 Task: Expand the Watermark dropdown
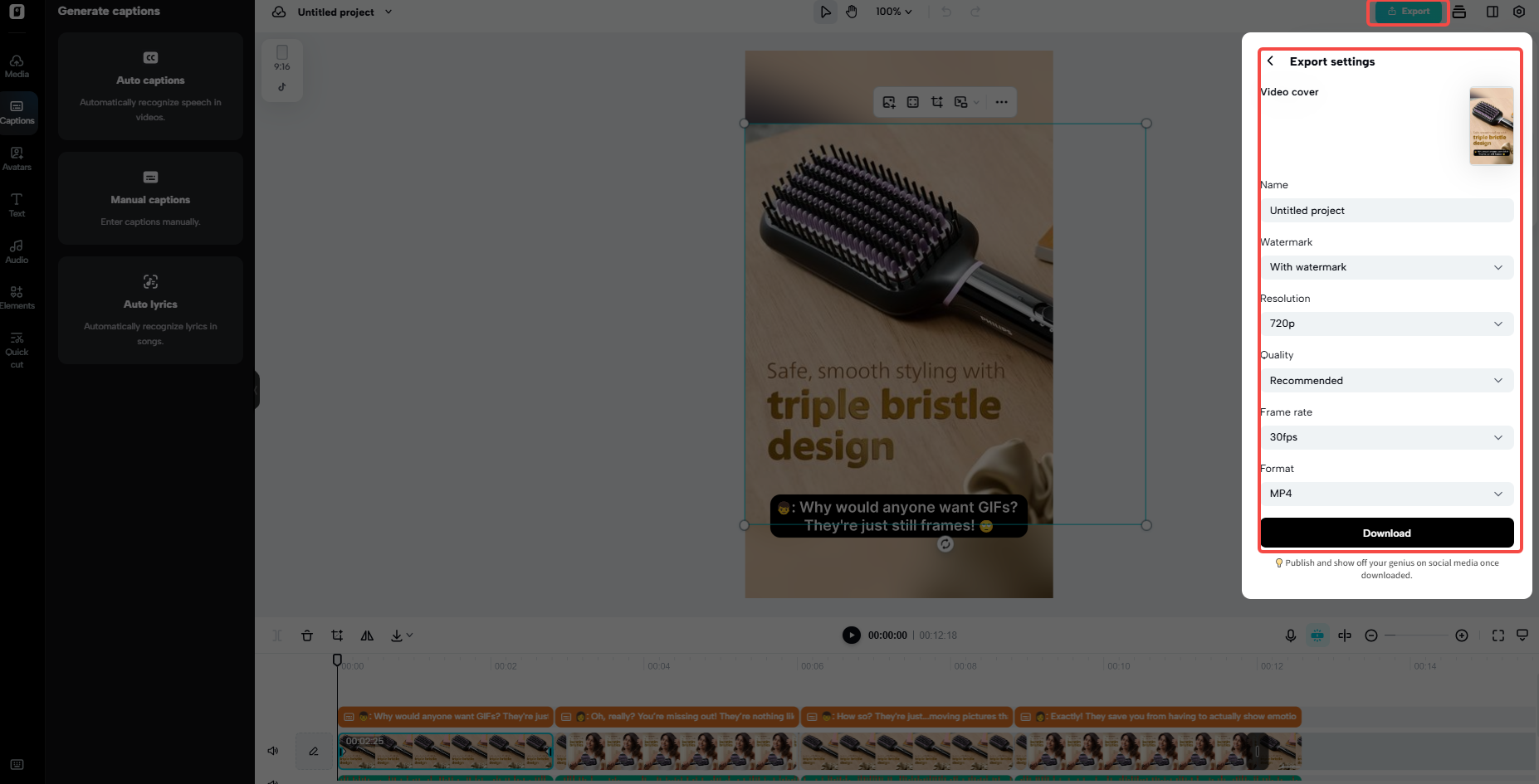[1386, 267]
